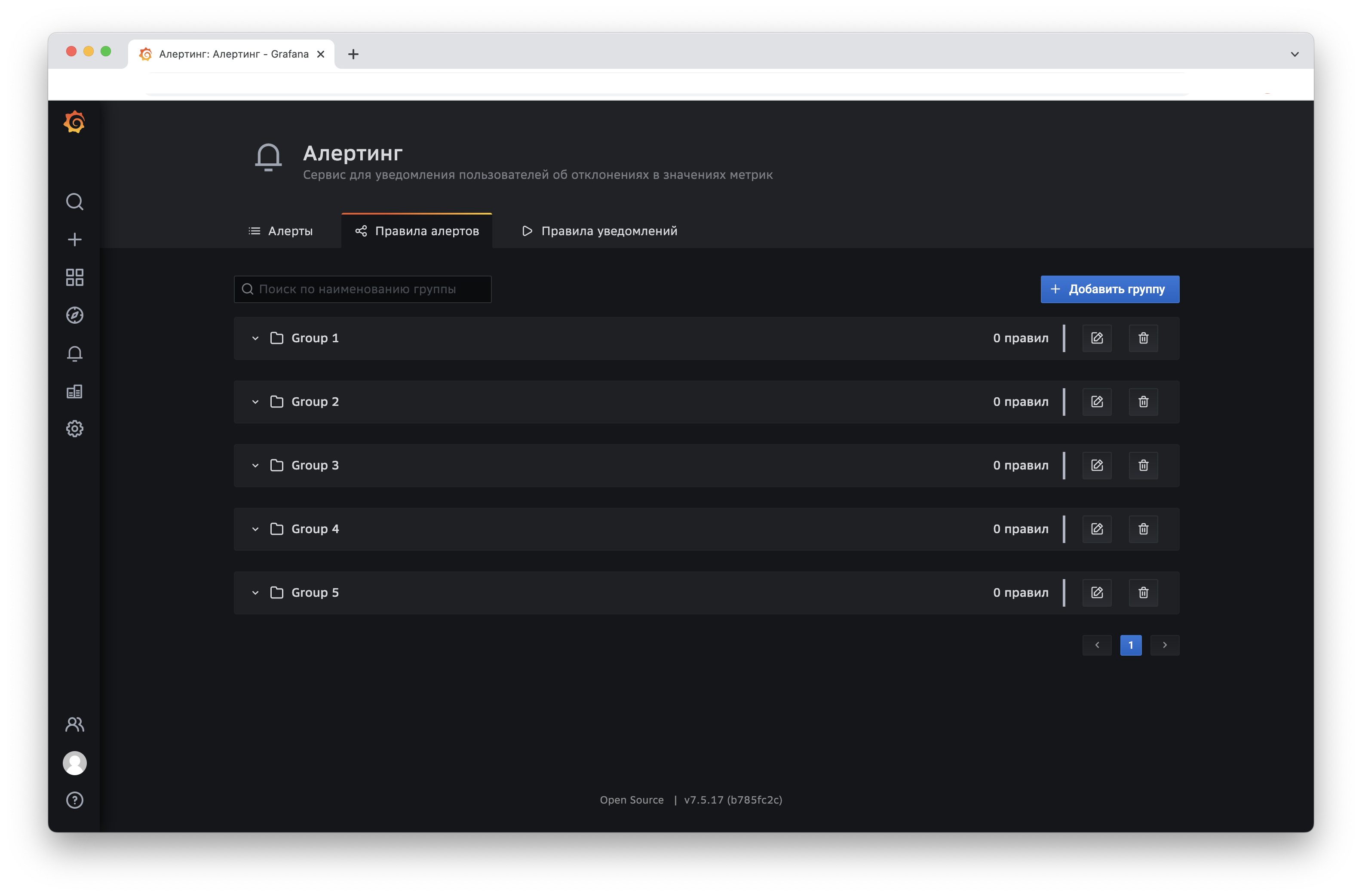Image resolution: width=1362 pixels, height=896 pixels.
Task: Expand Group 3 with its chevron
Action: [x=255, y=465]
